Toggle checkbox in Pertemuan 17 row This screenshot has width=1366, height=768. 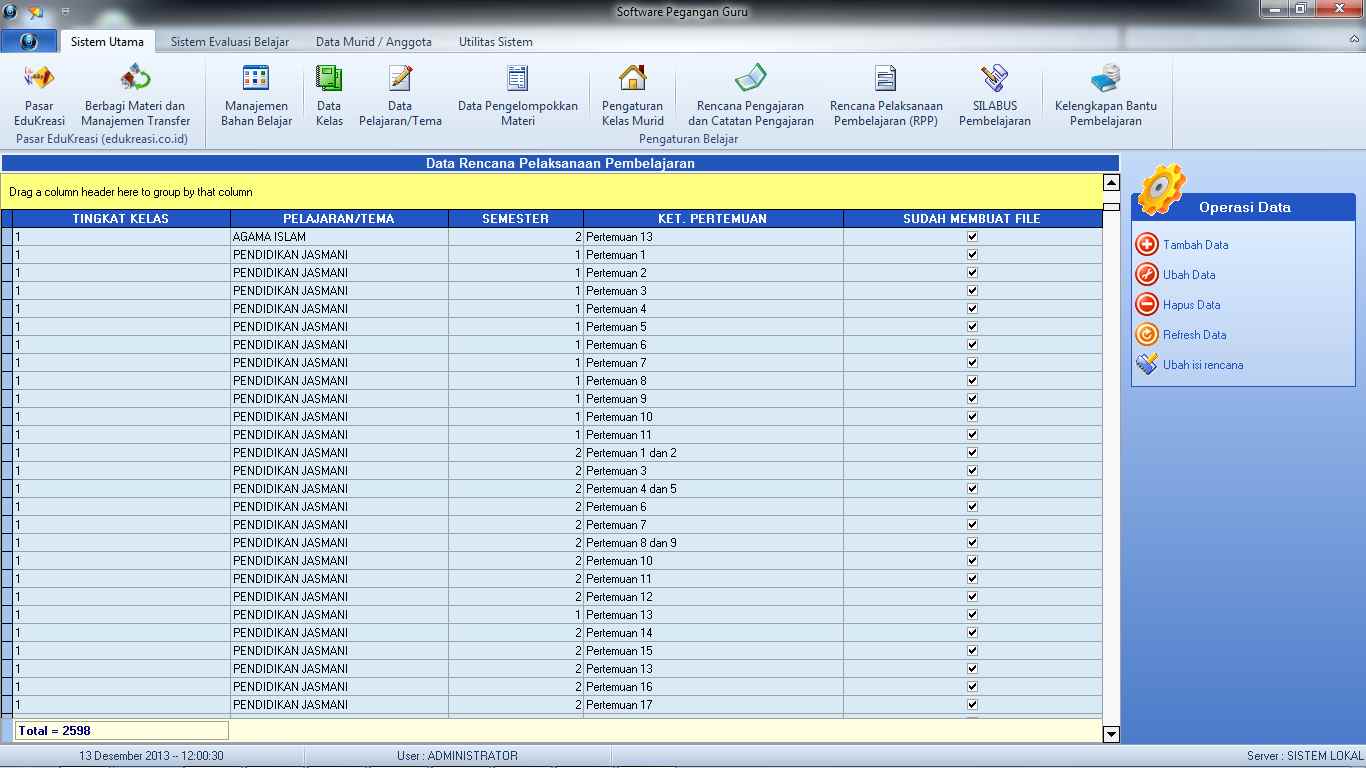972,705
